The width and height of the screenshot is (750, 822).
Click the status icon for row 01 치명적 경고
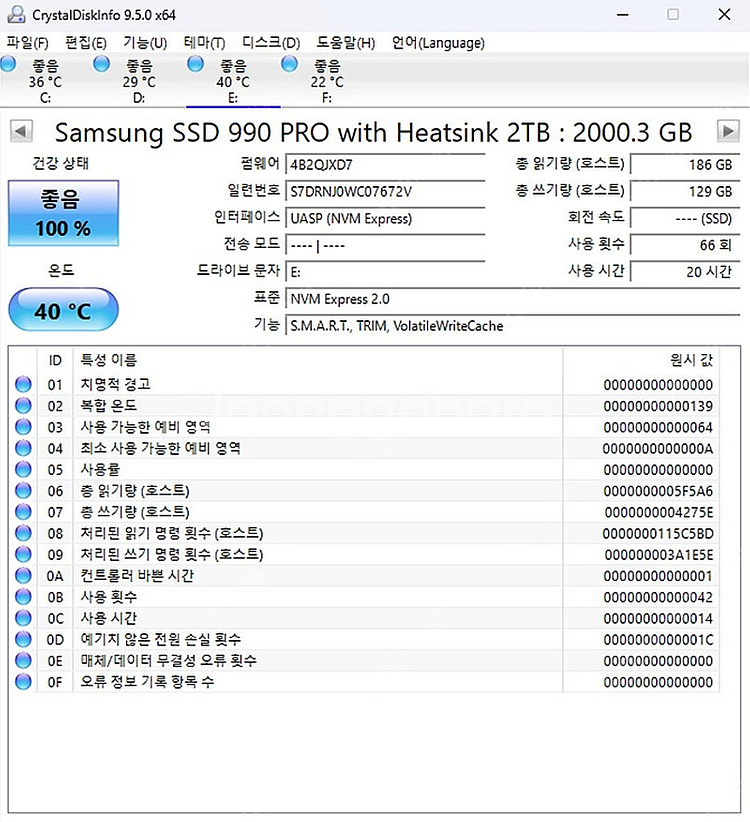click(23, 384)
